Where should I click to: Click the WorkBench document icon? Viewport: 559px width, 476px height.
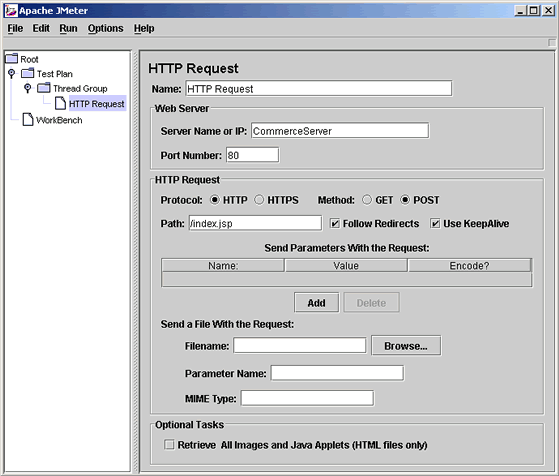tap(28, 119)
